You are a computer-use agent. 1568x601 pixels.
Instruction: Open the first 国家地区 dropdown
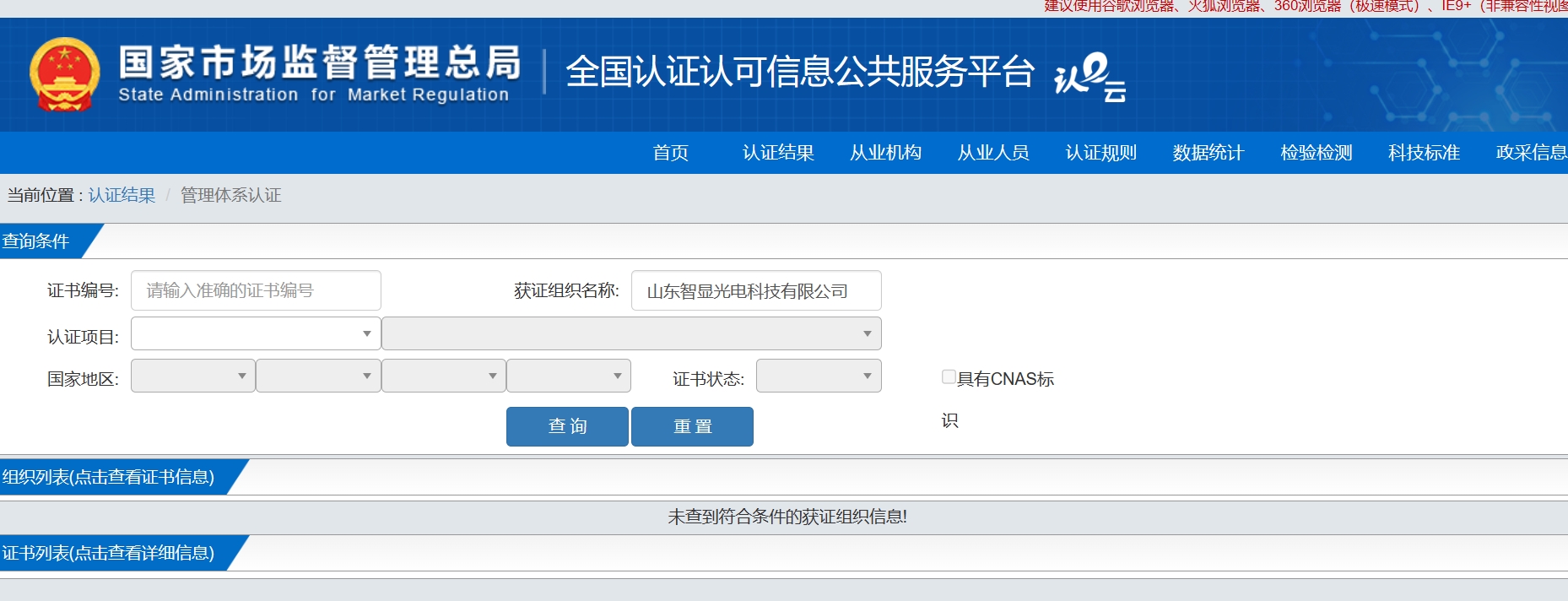coord(193,376)
